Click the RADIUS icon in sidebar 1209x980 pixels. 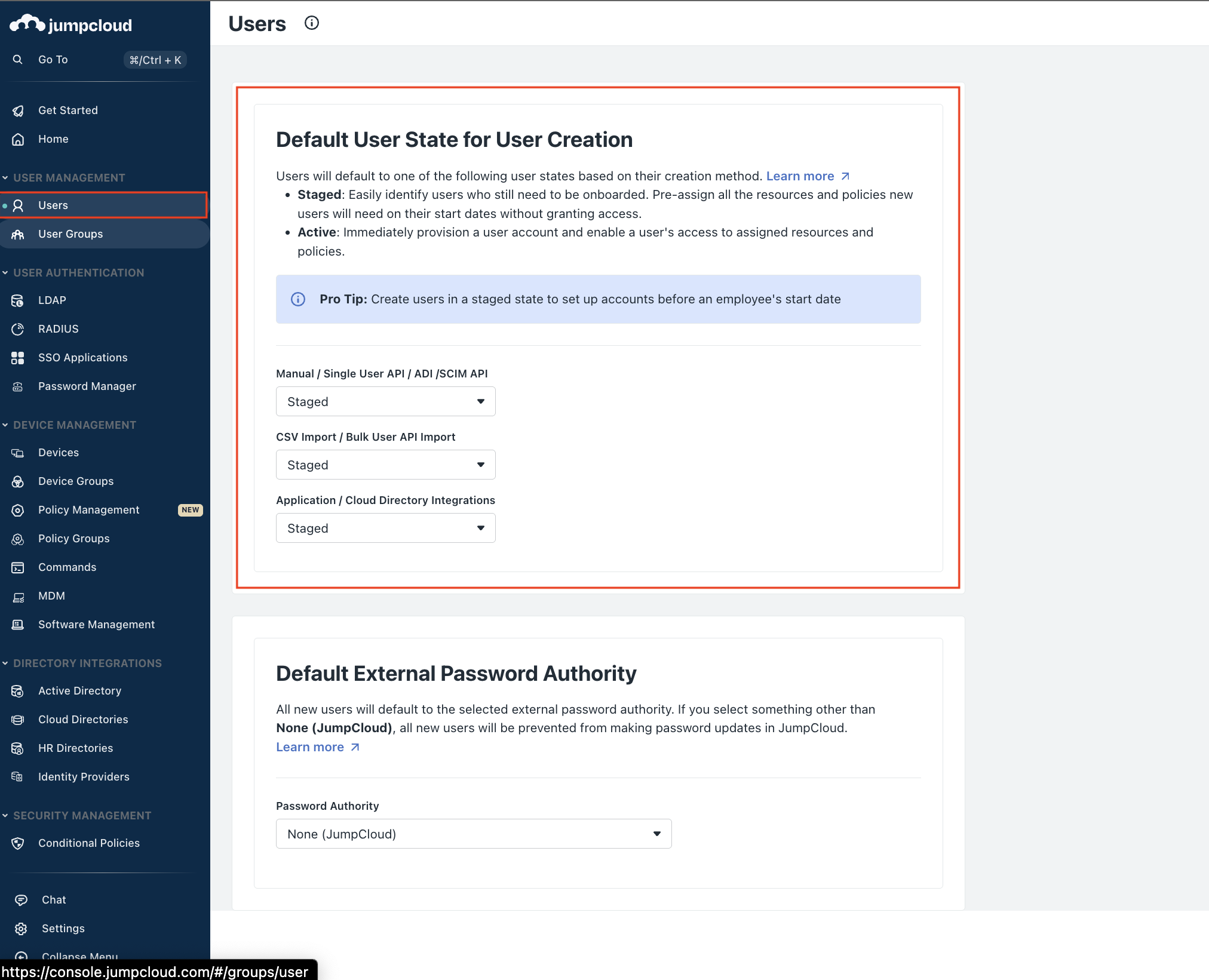coord(18,329)
